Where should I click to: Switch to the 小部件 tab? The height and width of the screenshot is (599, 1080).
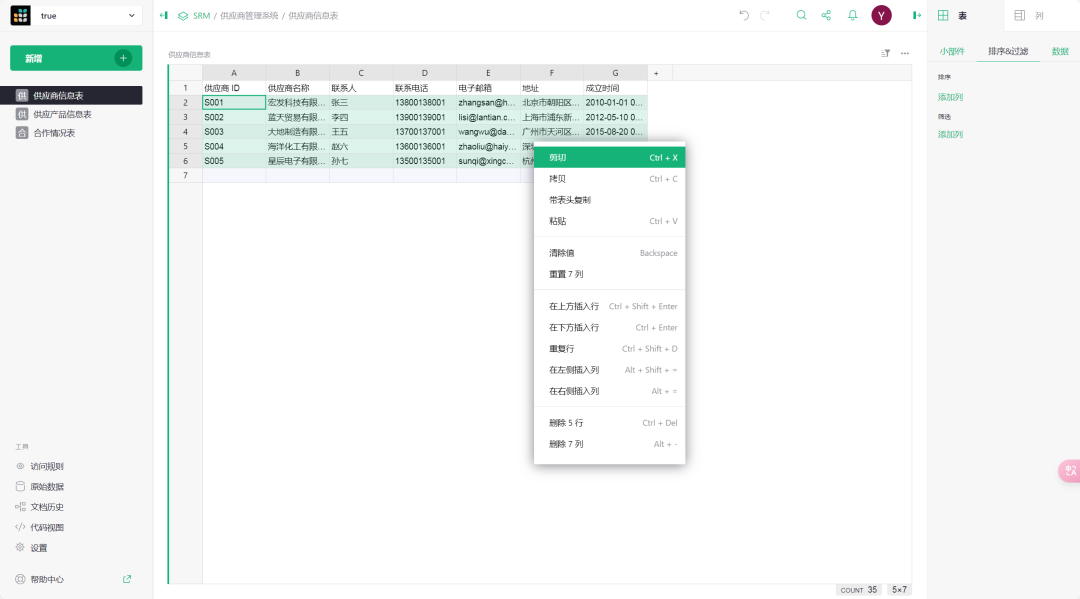pos(951,51)
